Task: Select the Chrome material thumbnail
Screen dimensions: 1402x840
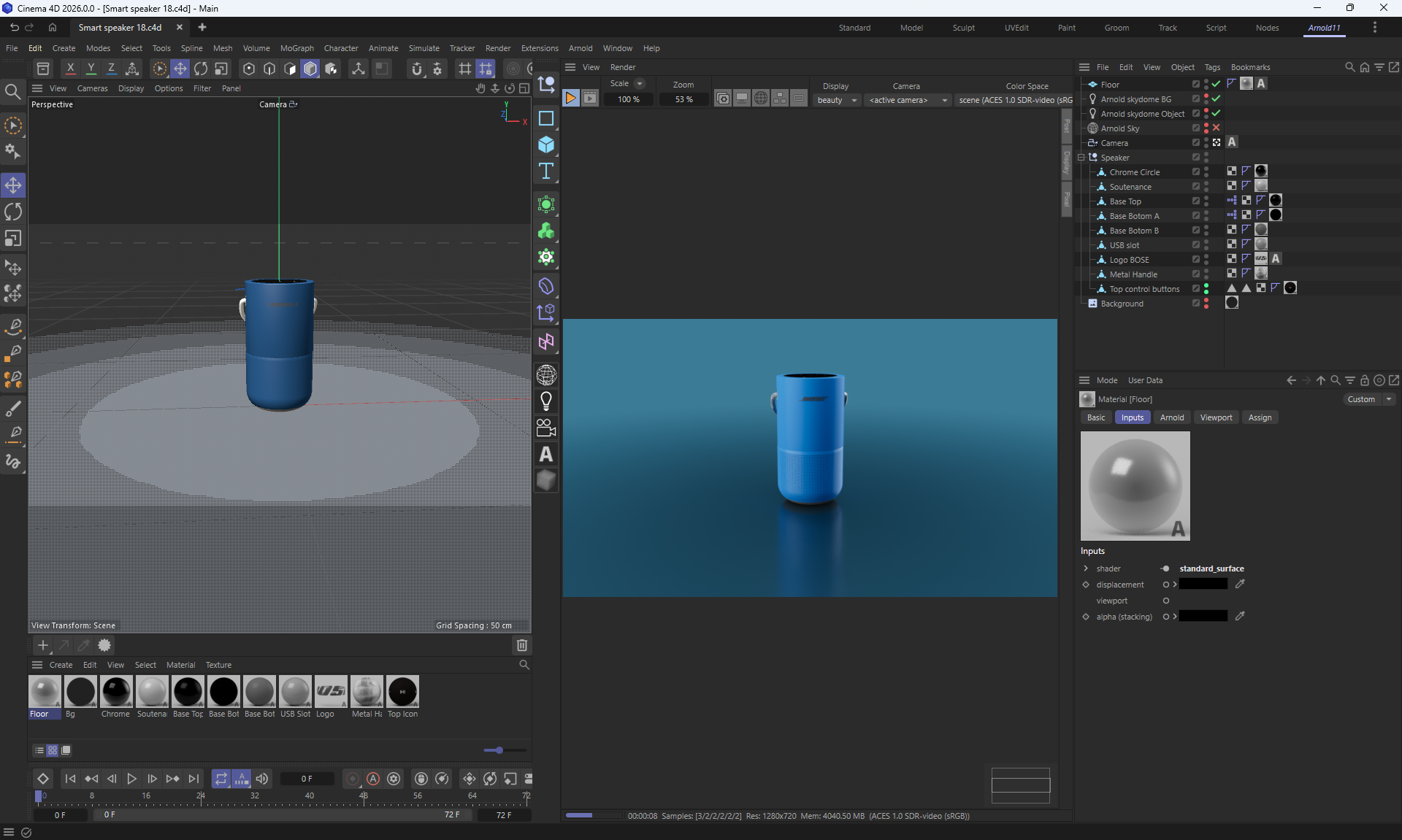Action: click(x=116, y=693)
